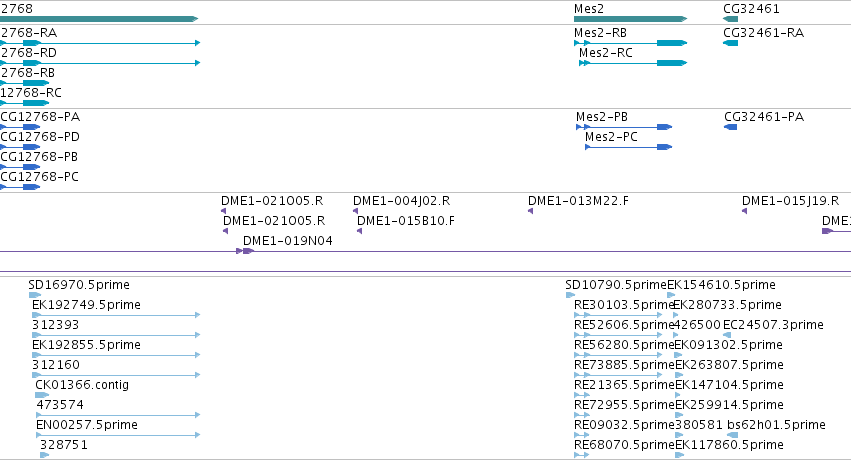Select the DME1-019N04 feature label
Image resolution: width=851 pixels, height=460 pixels.
pos(288,241)
